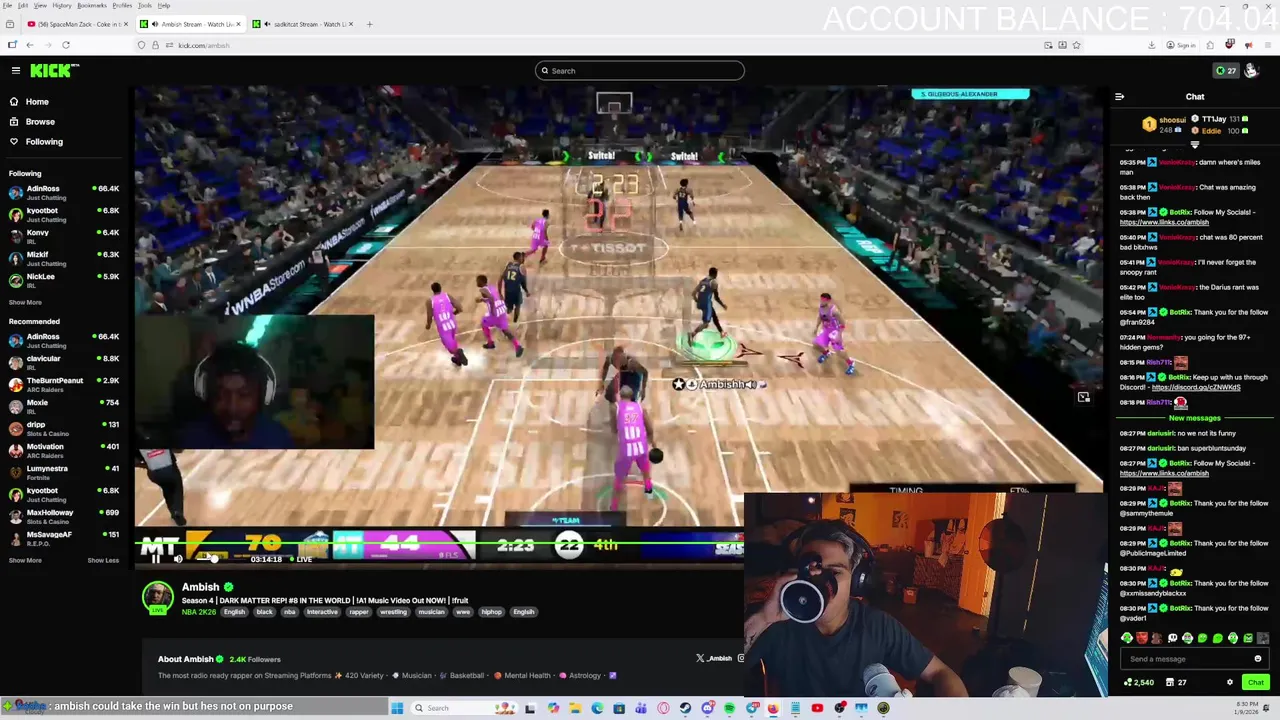Open the Bookmarks menu
This screenshot has height=720, width=1280.
92,5
